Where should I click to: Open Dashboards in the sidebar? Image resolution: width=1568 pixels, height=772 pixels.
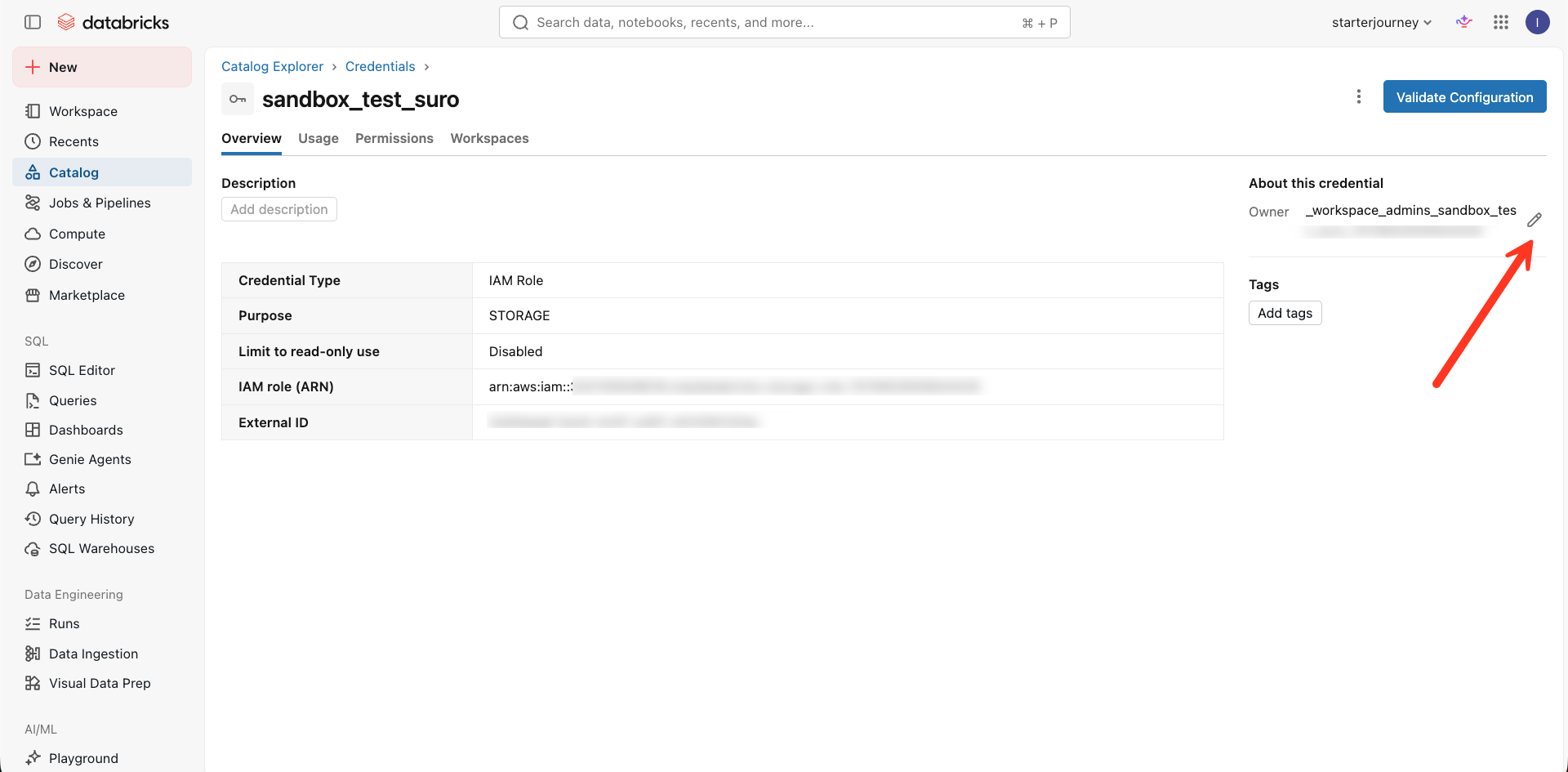click(x=102, y=430)
